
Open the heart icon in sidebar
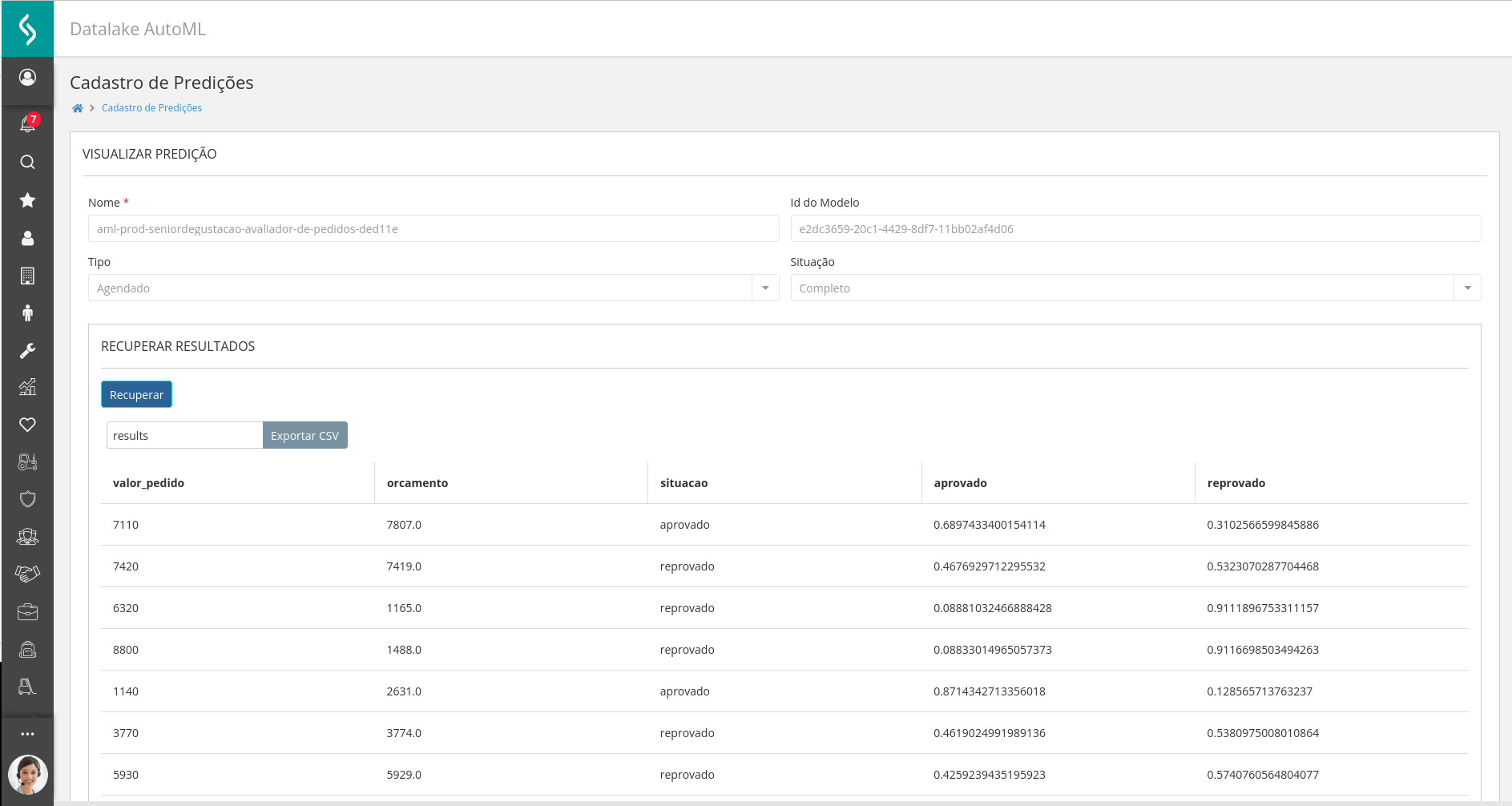click(27, 425)
